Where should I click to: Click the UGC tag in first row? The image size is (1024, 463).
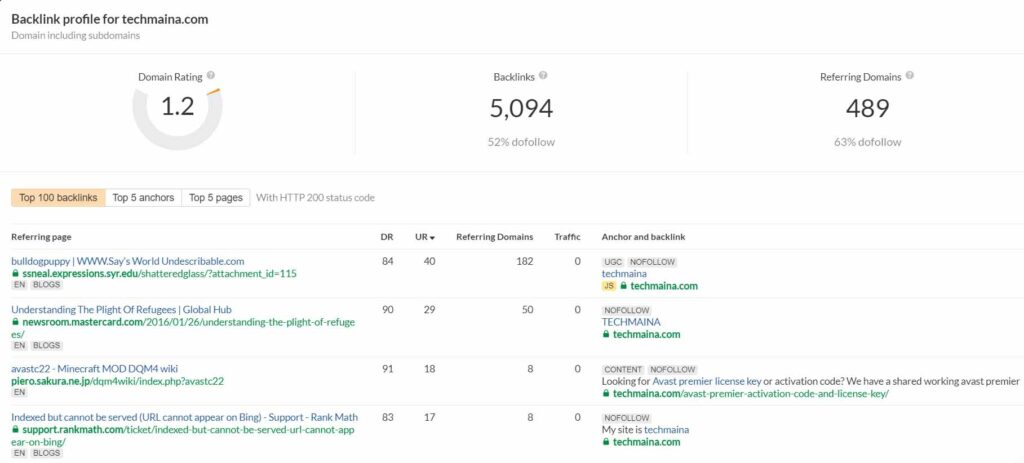pos(613,262)
